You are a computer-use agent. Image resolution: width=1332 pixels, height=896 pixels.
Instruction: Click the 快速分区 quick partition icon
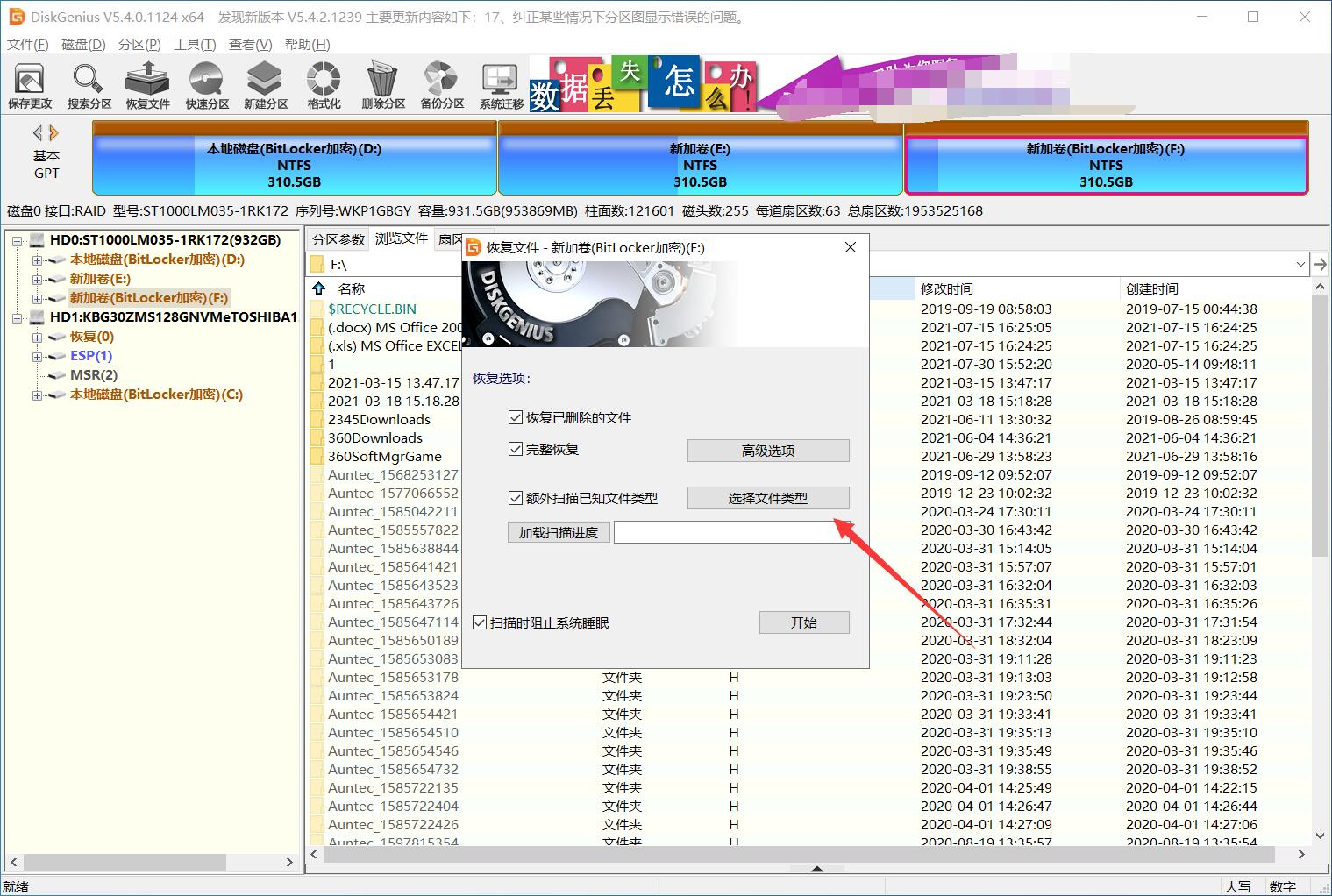pyautogui.click(x=206, y=83)
